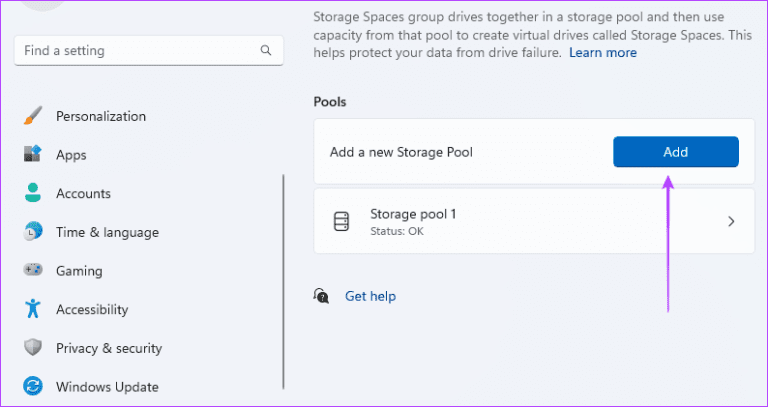Viewport: 768px width, 407px height.
Task: Click the Accounts person icon
Action: tap(33, 193)
